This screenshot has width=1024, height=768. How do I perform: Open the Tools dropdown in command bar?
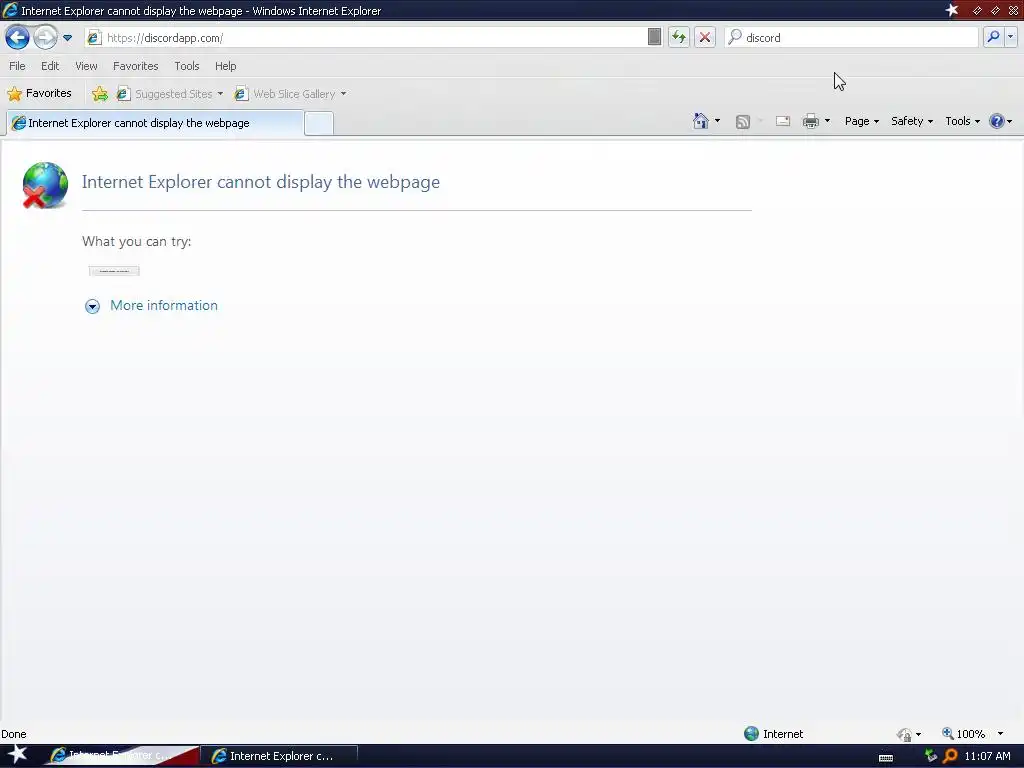point(962,121)
